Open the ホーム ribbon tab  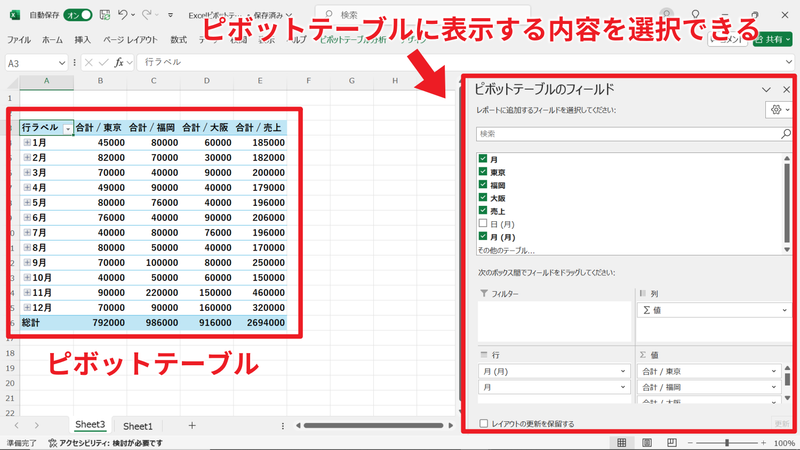click(x=52, y=40)
